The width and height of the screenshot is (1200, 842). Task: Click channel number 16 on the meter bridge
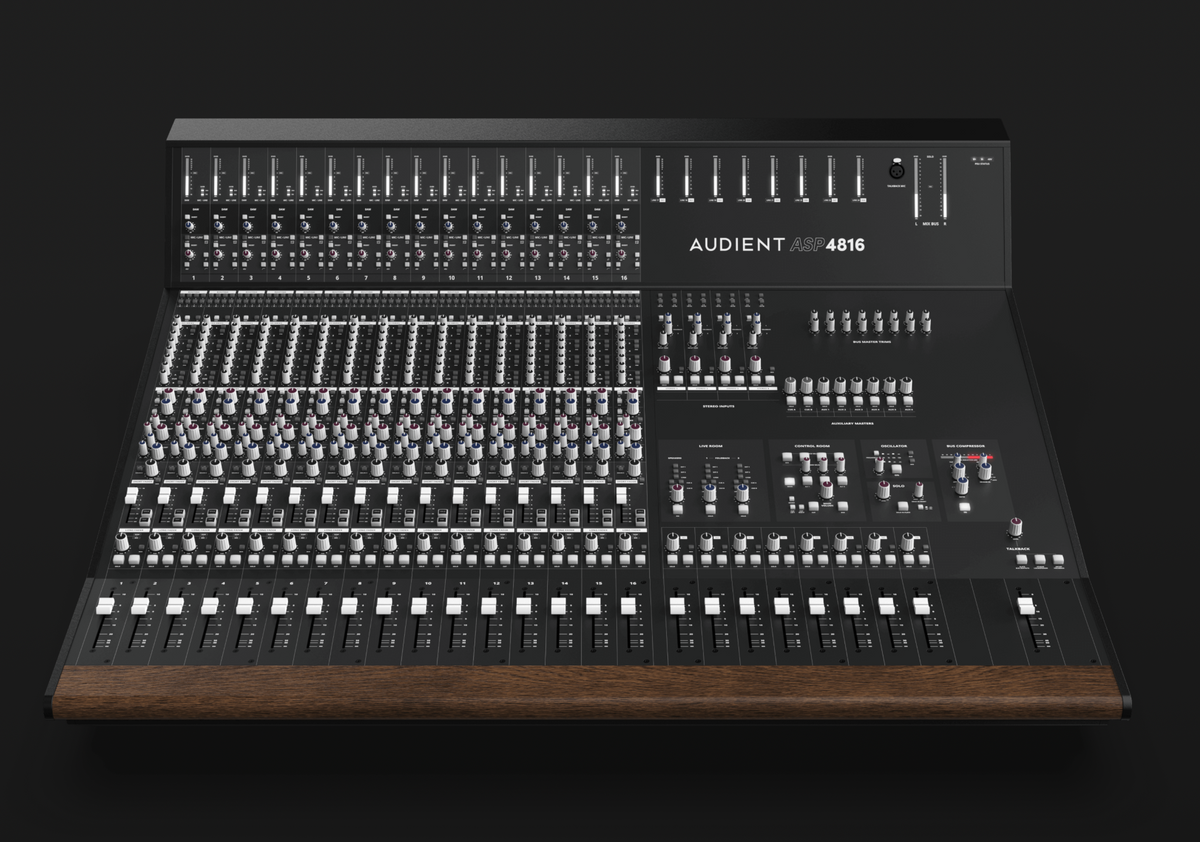click(x=624, y=278)
